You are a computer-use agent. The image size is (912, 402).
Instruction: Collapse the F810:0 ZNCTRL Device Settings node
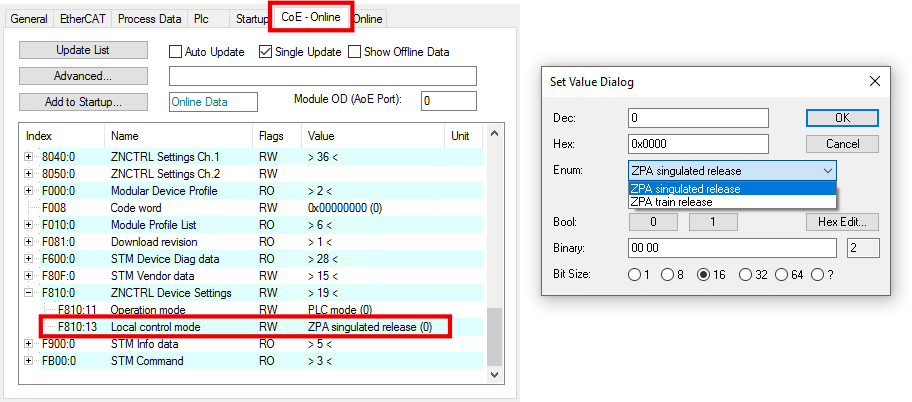28,293
